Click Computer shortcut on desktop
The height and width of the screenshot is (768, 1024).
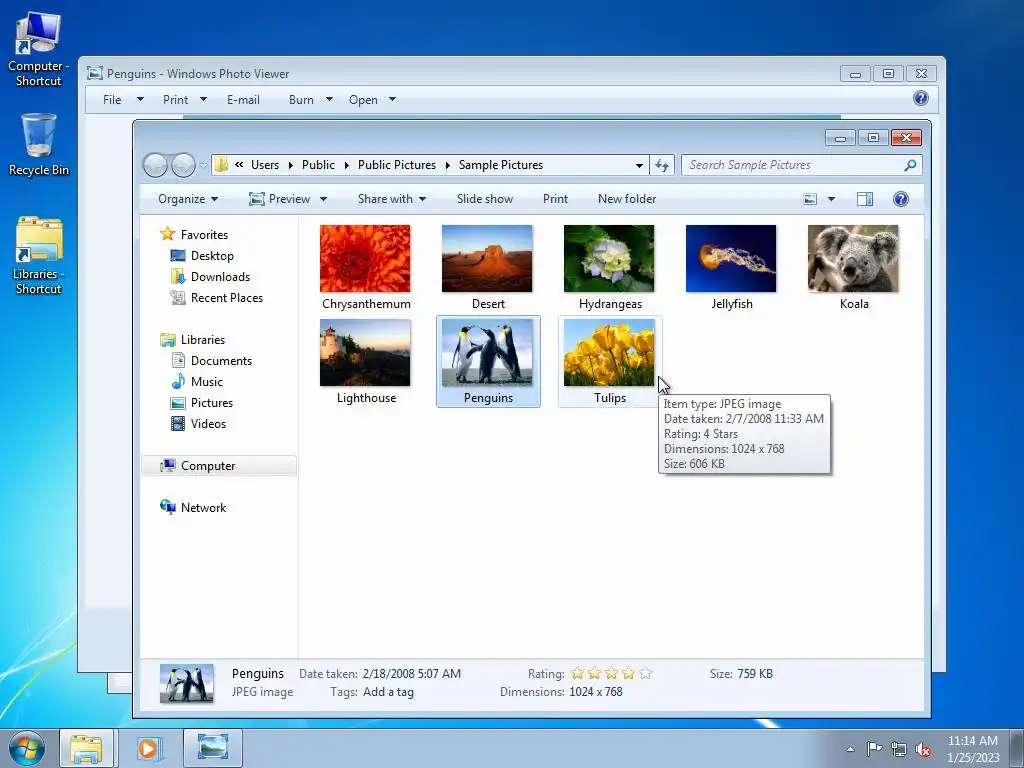tap(38, 50)
